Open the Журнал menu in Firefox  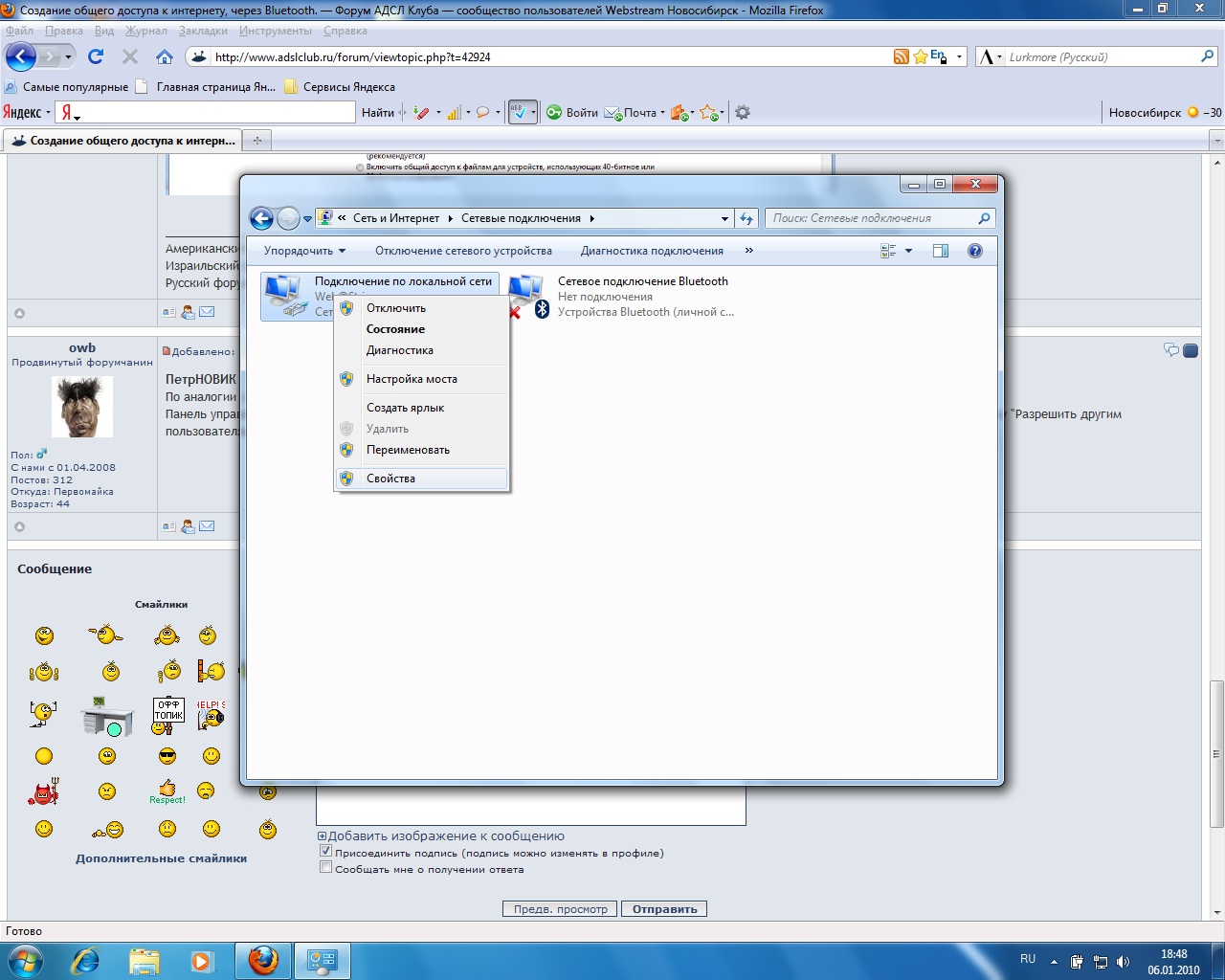point(145,31)
